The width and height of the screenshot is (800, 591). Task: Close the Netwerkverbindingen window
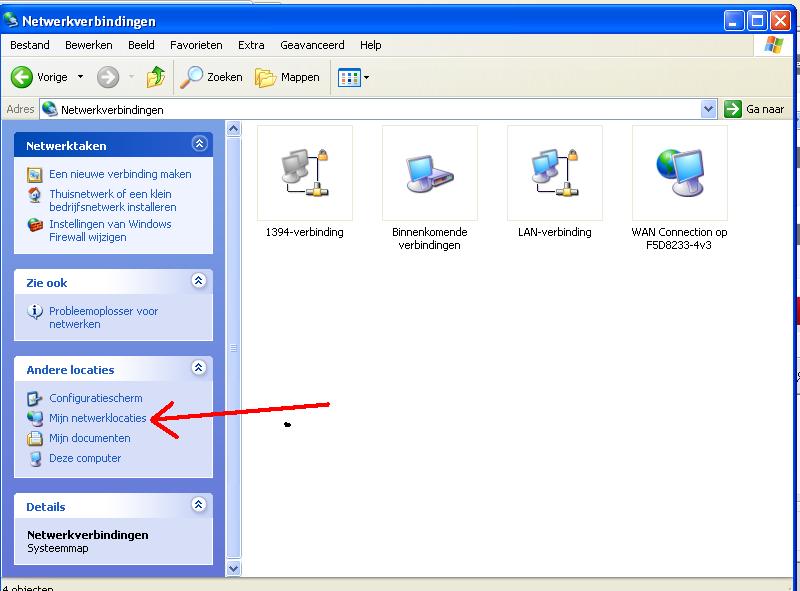coord(781,21)
